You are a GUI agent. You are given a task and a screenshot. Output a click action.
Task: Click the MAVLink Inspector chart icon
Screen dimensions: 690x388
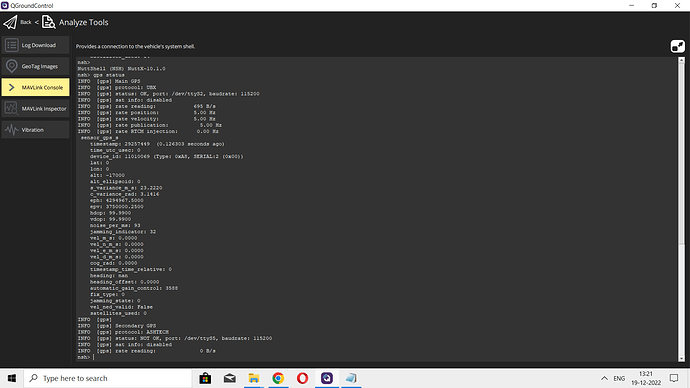[11, 108]
